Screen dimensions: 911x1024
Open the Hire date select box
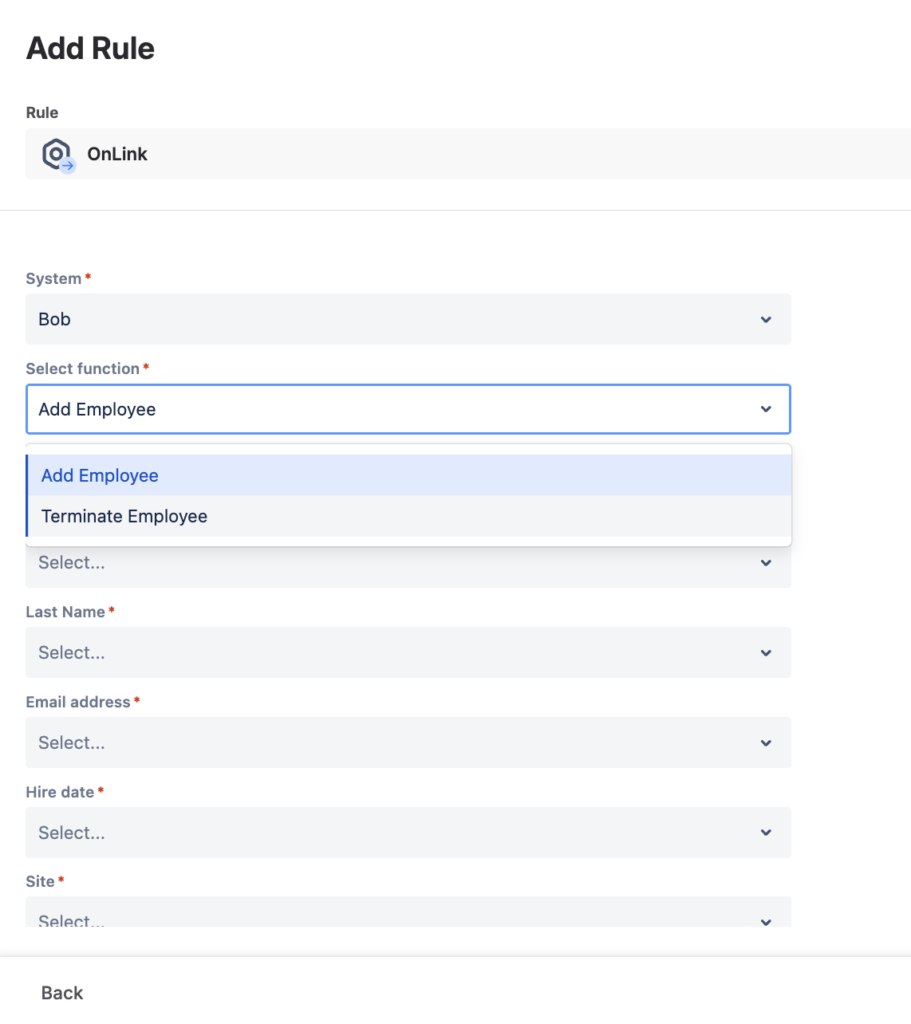point(400,833)
